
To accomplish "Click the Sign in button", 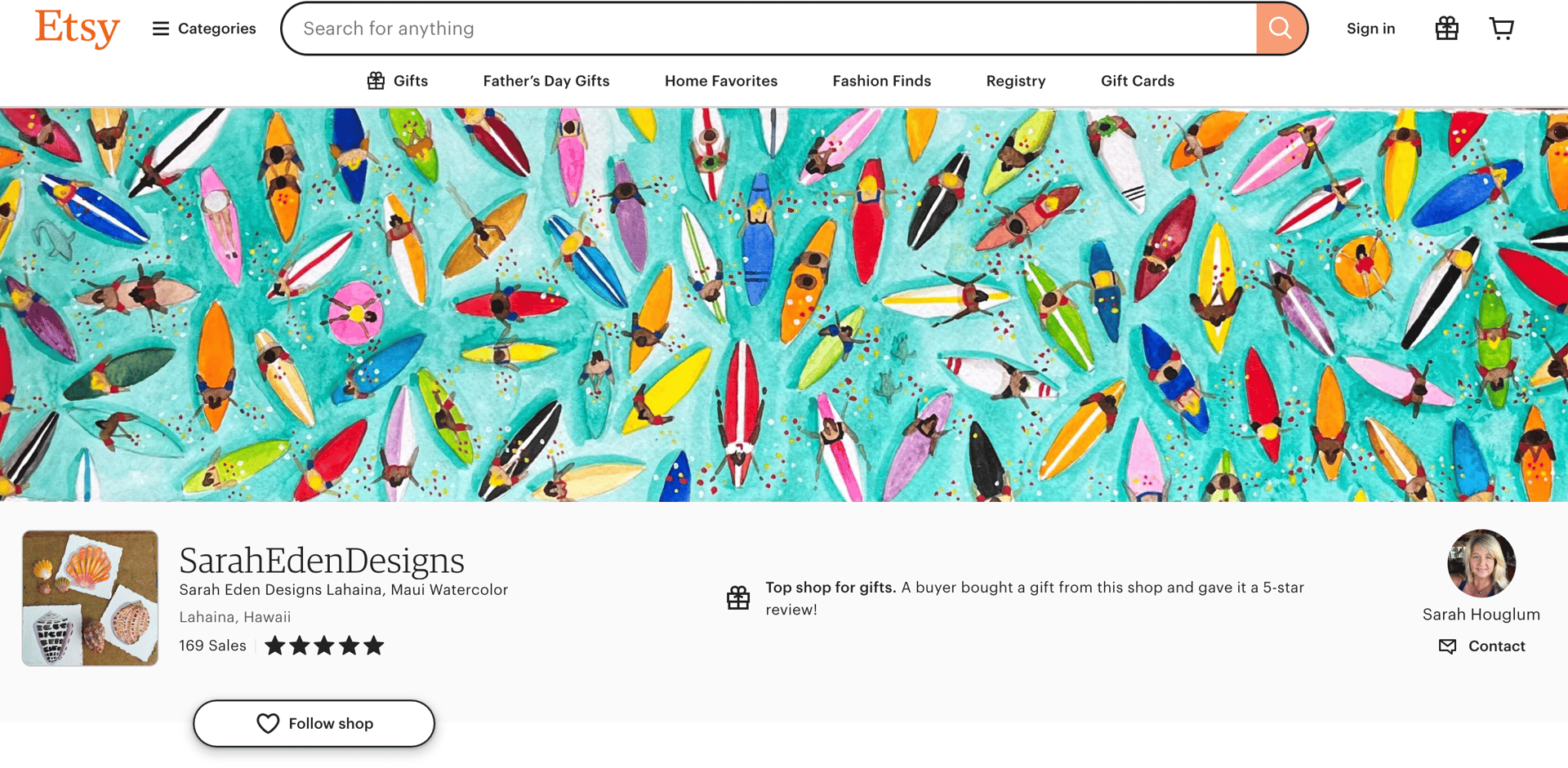I will [x=1370, y=29].
